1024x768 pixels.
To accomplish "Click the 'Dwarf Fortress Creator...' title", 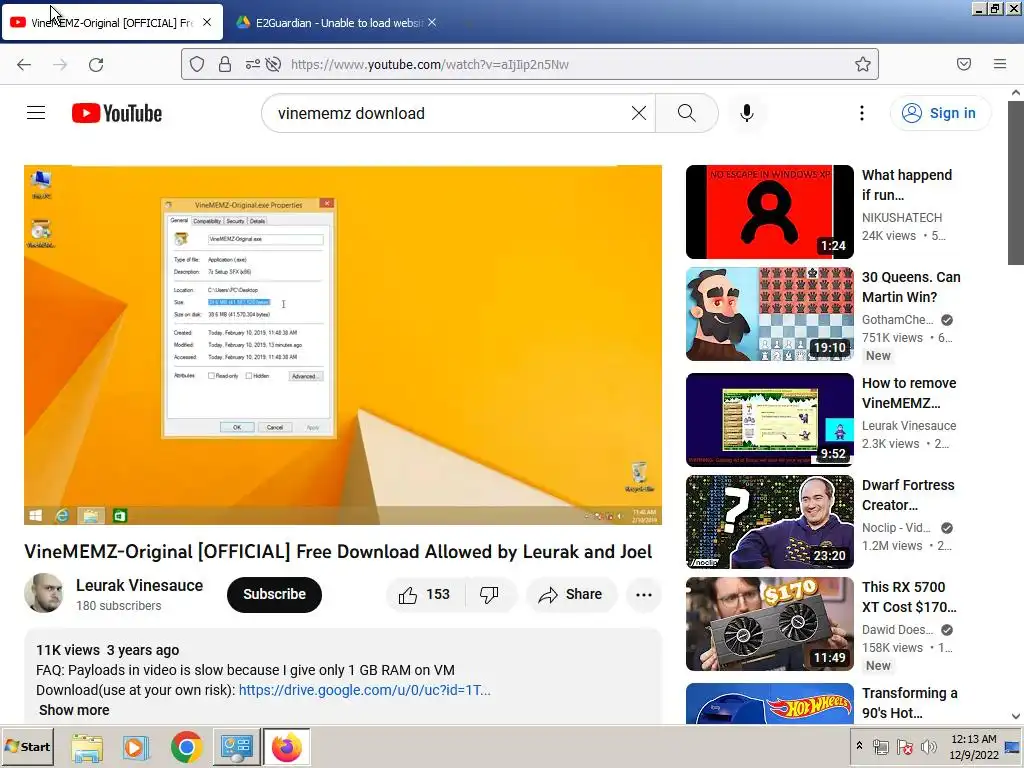I will 908,494.
